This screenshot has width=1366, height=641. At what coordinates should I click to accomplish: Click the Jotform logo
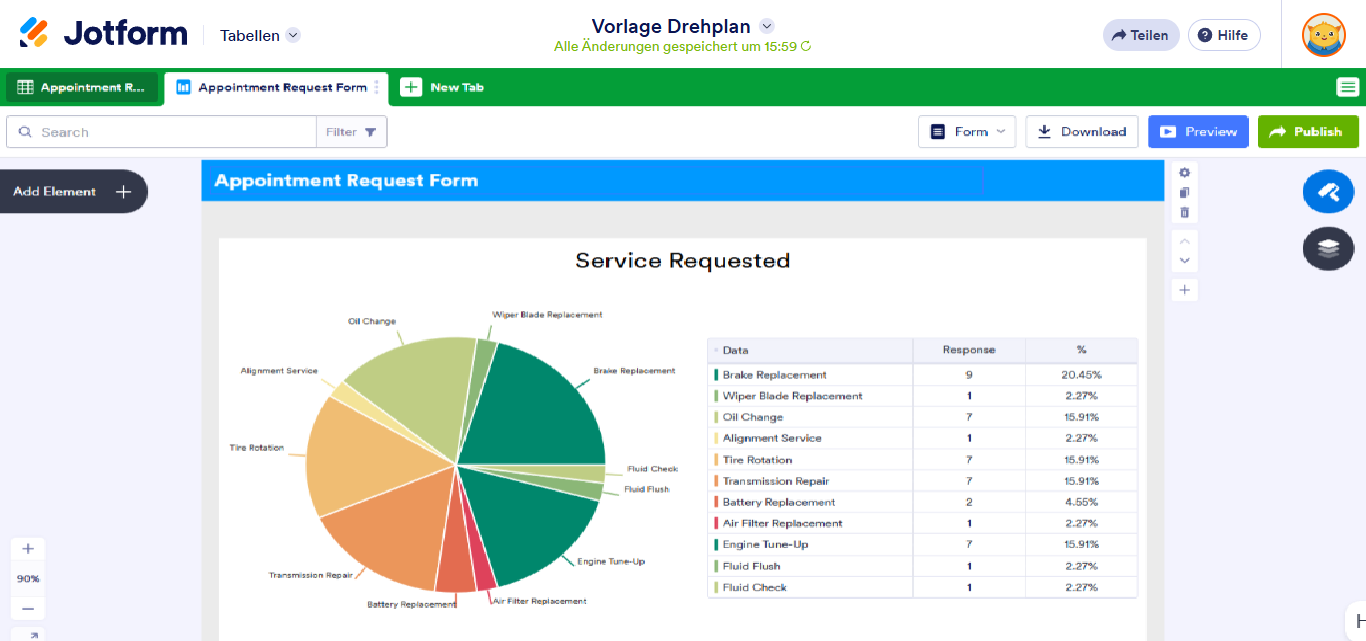[104, 34]
